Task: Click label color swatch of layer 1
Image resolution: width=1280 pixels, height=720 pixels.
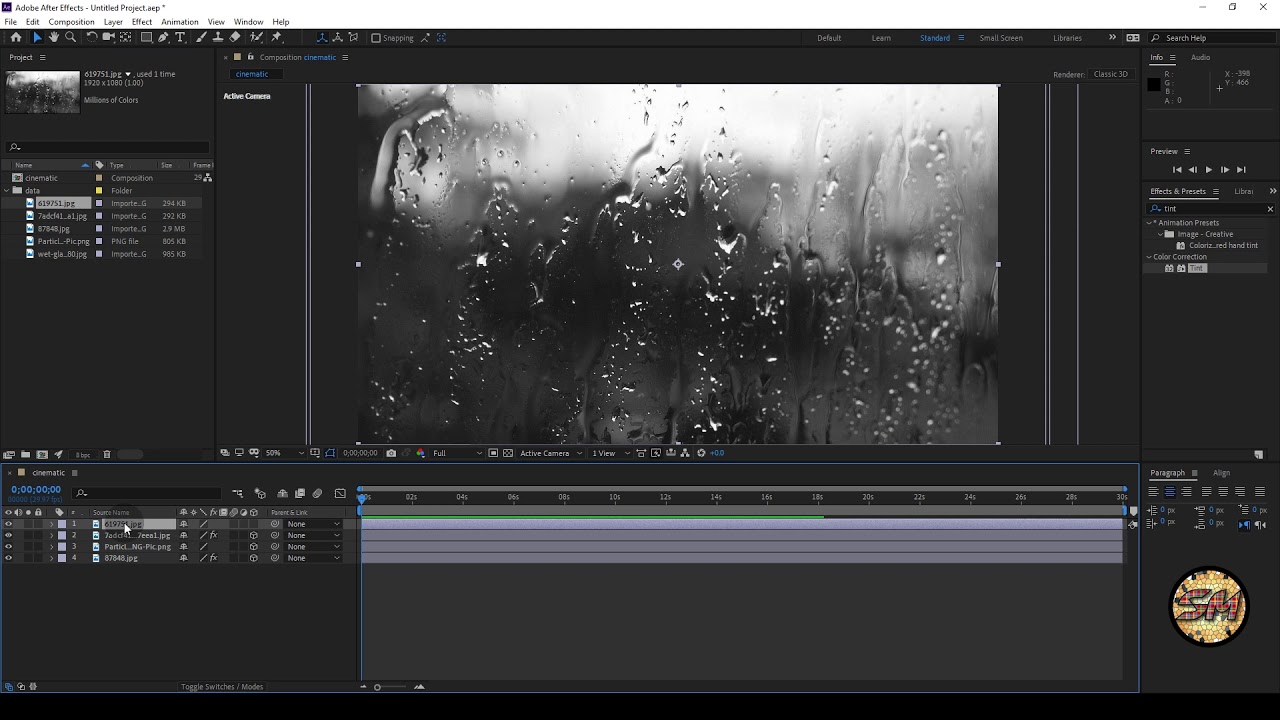Action: tap(61, 524)
